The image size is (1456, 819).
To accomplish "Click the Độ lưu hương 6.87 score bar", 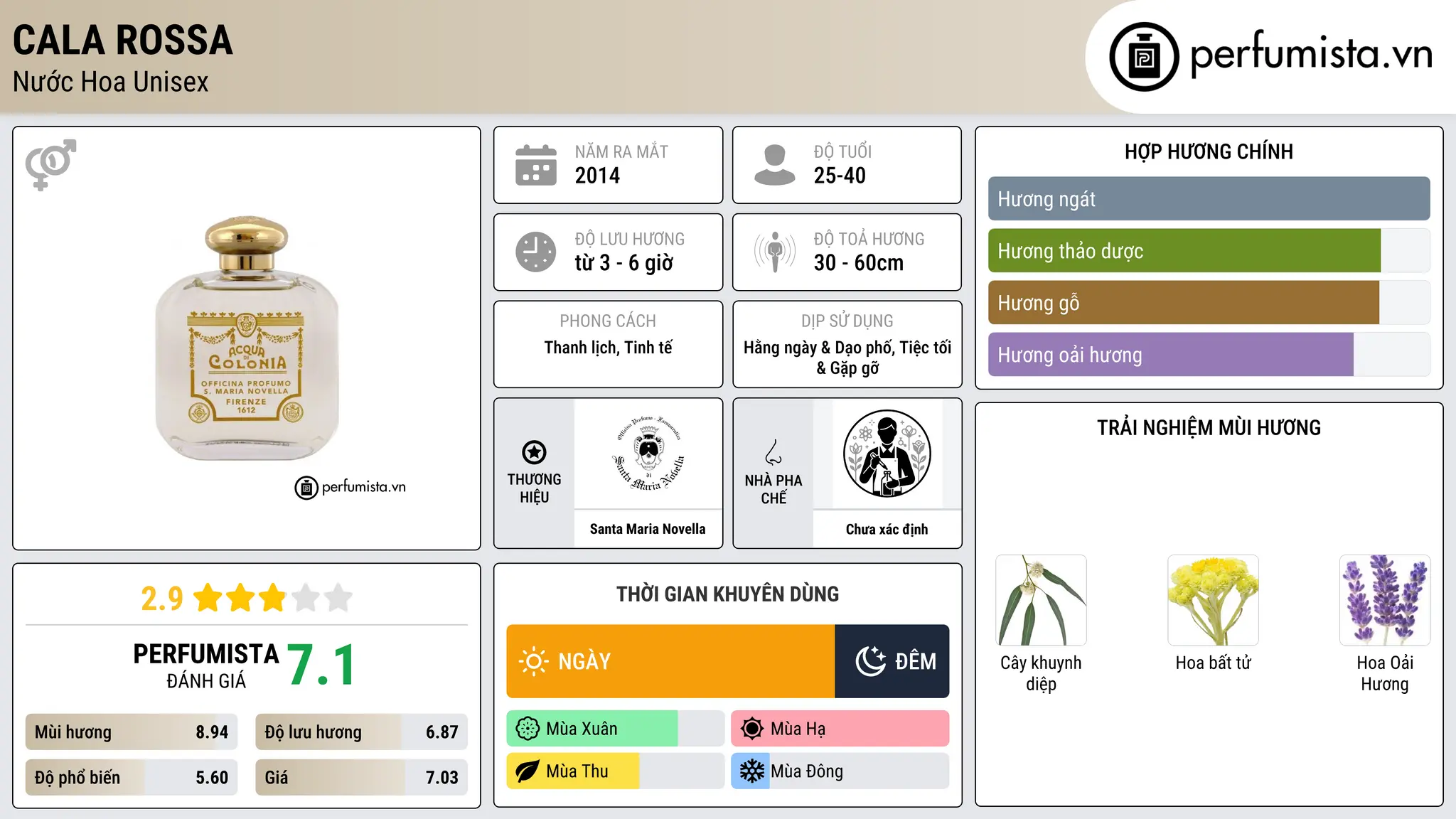I will tap(361, 732).
